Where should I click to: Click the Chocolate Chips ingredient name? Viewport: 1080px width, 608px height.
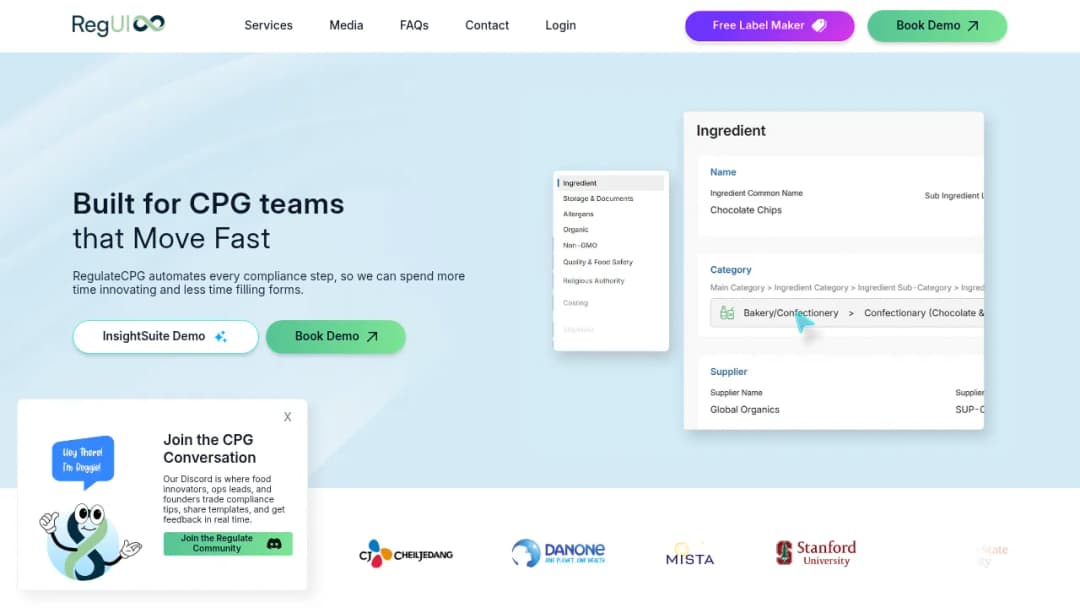746,210
